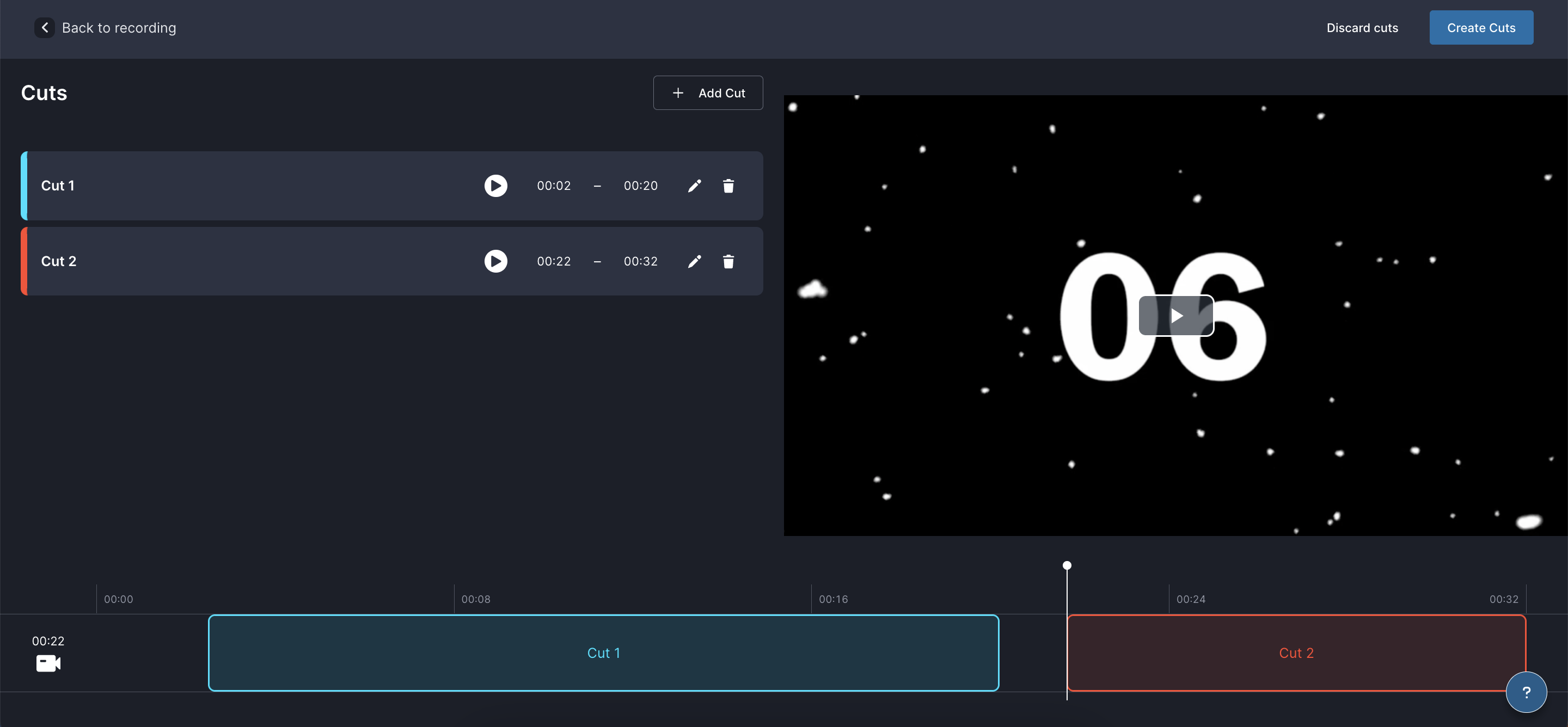Click the 00:00 timeline ruler mark

click(118, 599)
